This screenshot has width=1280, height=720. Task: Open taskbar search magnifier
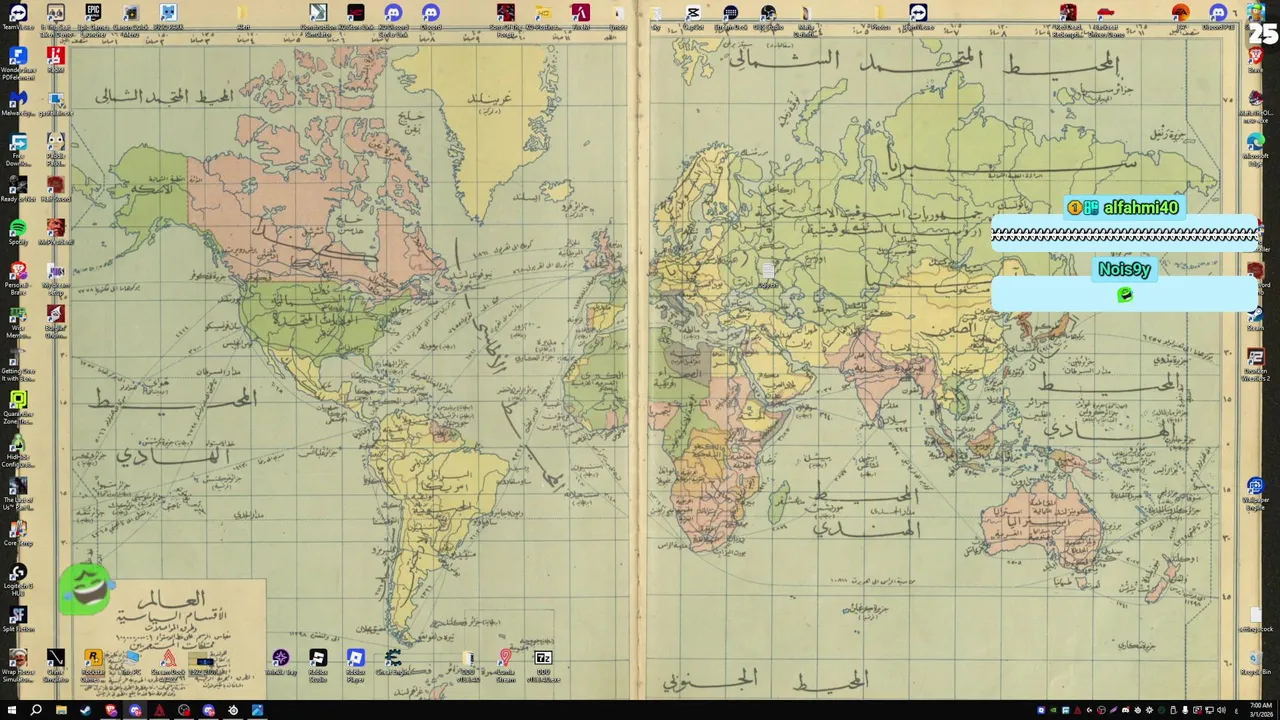click(36, 710)
